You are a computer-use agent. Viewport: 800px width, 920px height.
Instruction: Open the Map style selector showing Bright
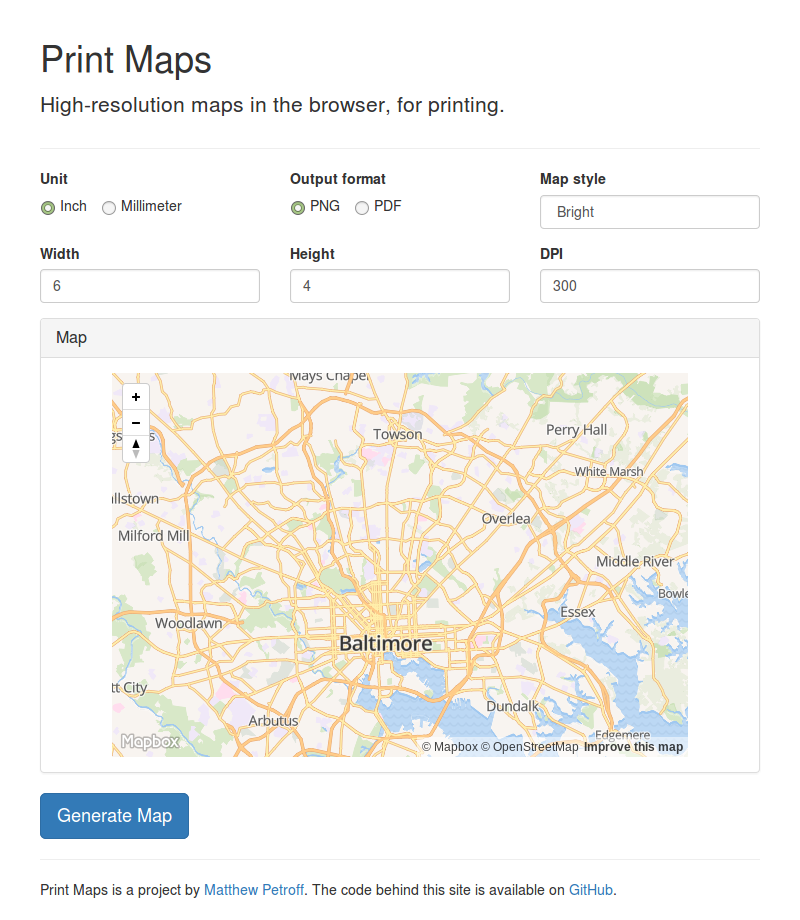(x=649, y=212)
